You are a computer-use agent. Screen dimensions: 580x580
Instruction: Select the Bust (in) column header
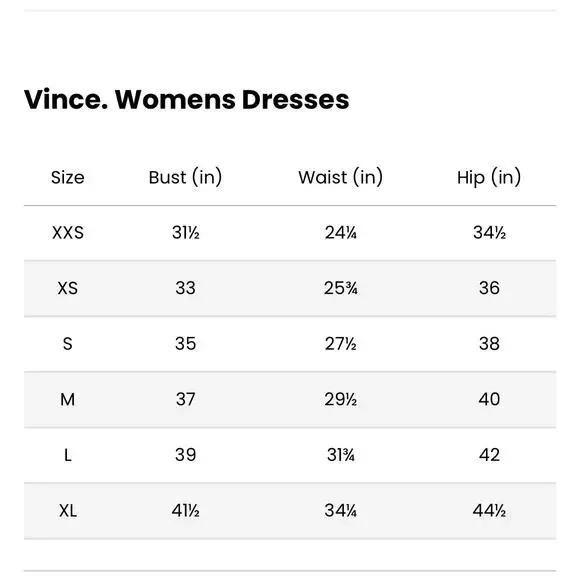185,177
